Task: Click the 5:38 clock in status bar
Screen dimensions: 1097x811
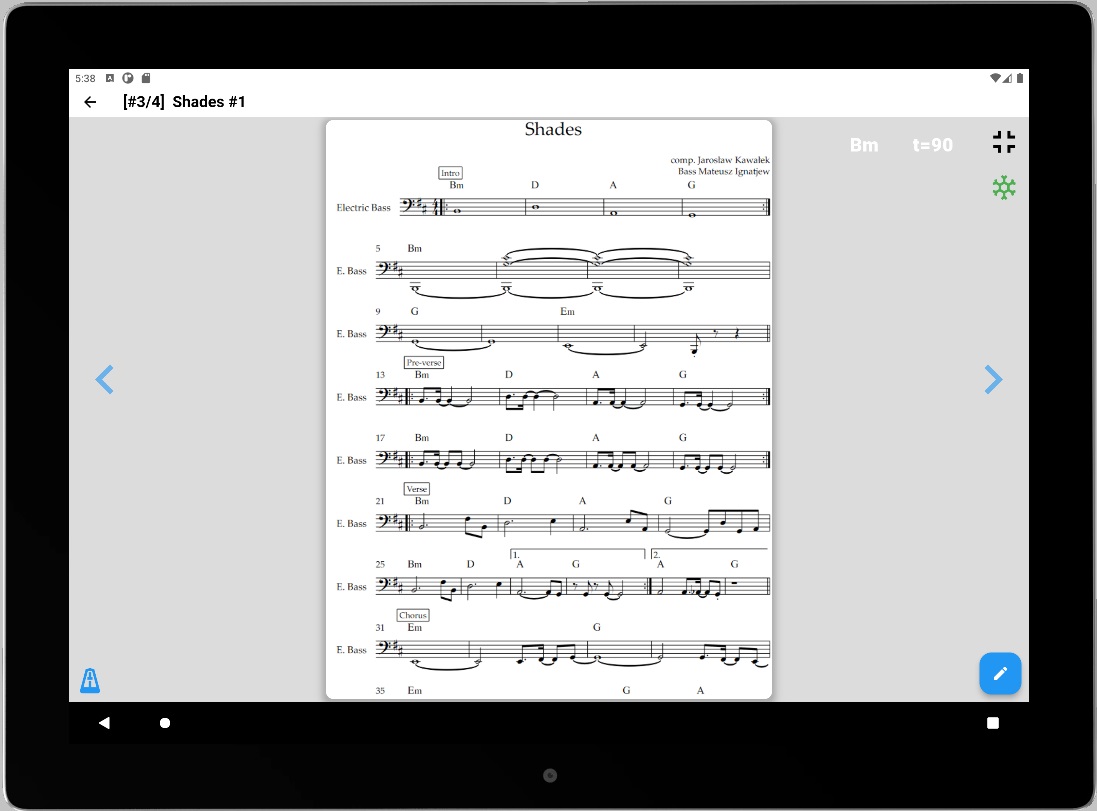Action: click(x=85, y=78)
